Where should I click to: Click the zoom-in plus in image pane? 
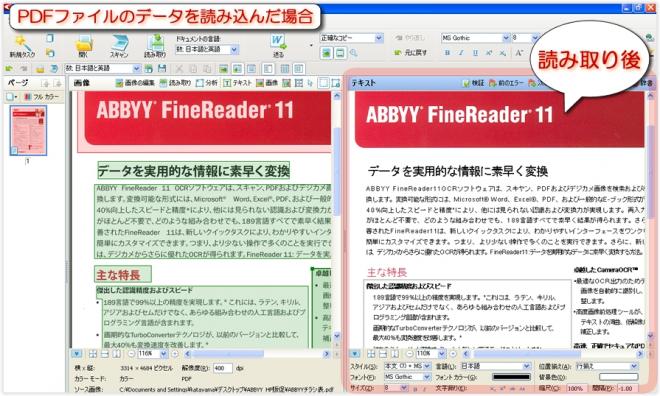coord(175,354)
